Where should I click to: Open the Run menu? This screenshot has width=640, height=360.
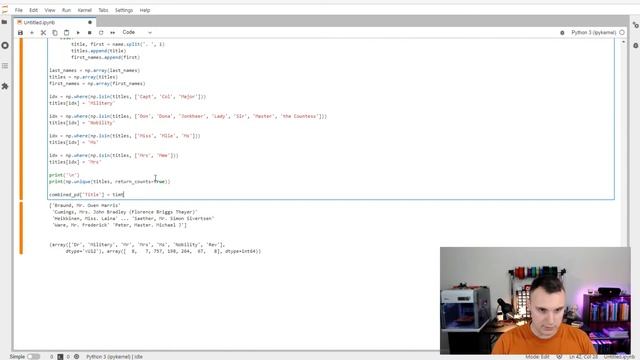point(67,10)
